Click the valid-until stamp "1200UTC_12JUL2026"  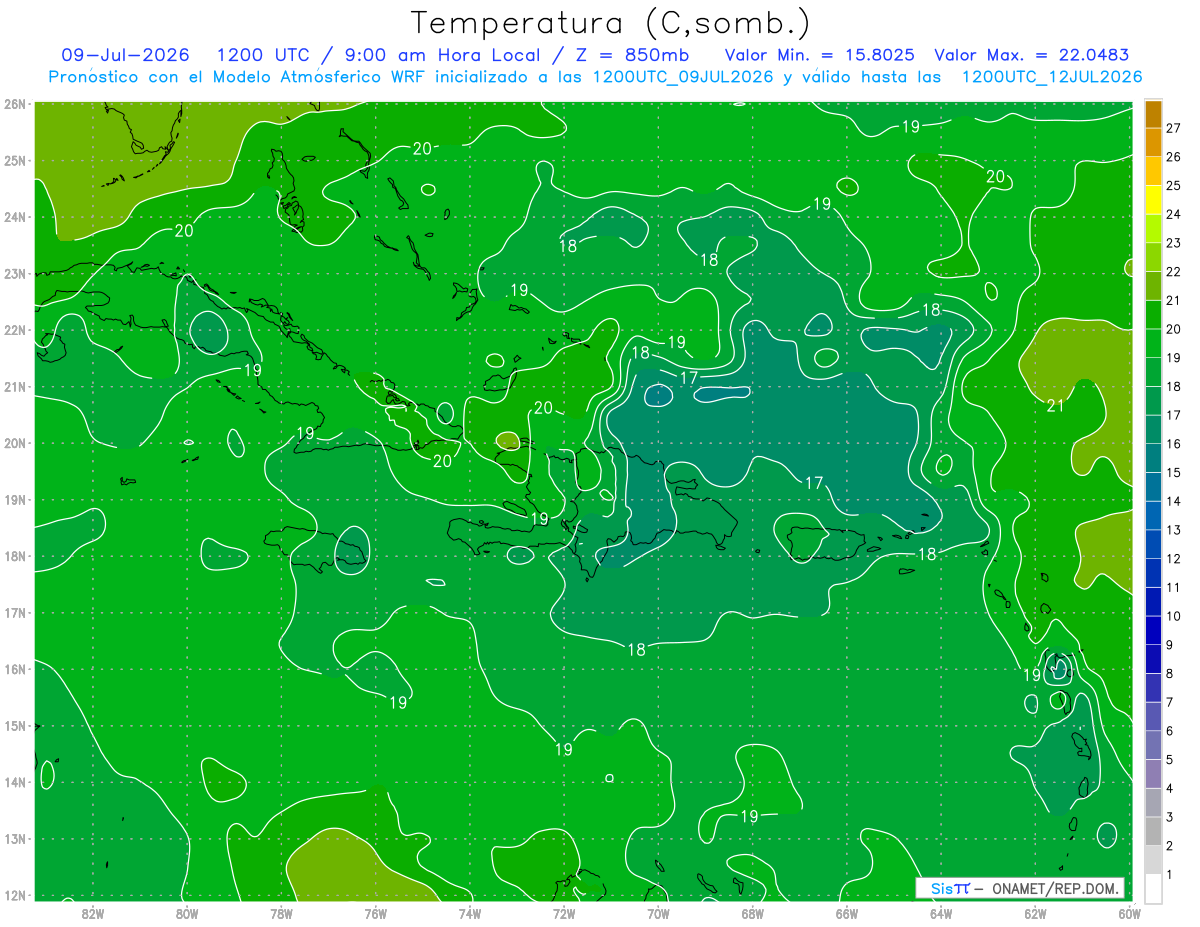(x=1052, y=77)
